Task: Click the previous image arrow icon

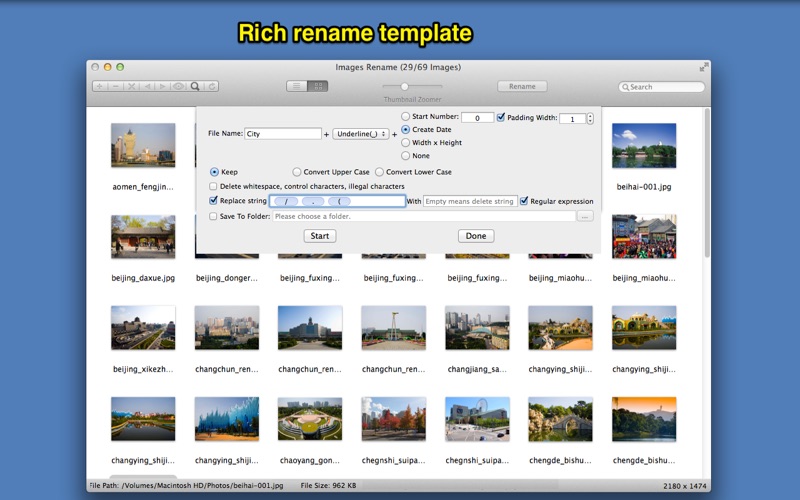Action: [147, 87]
